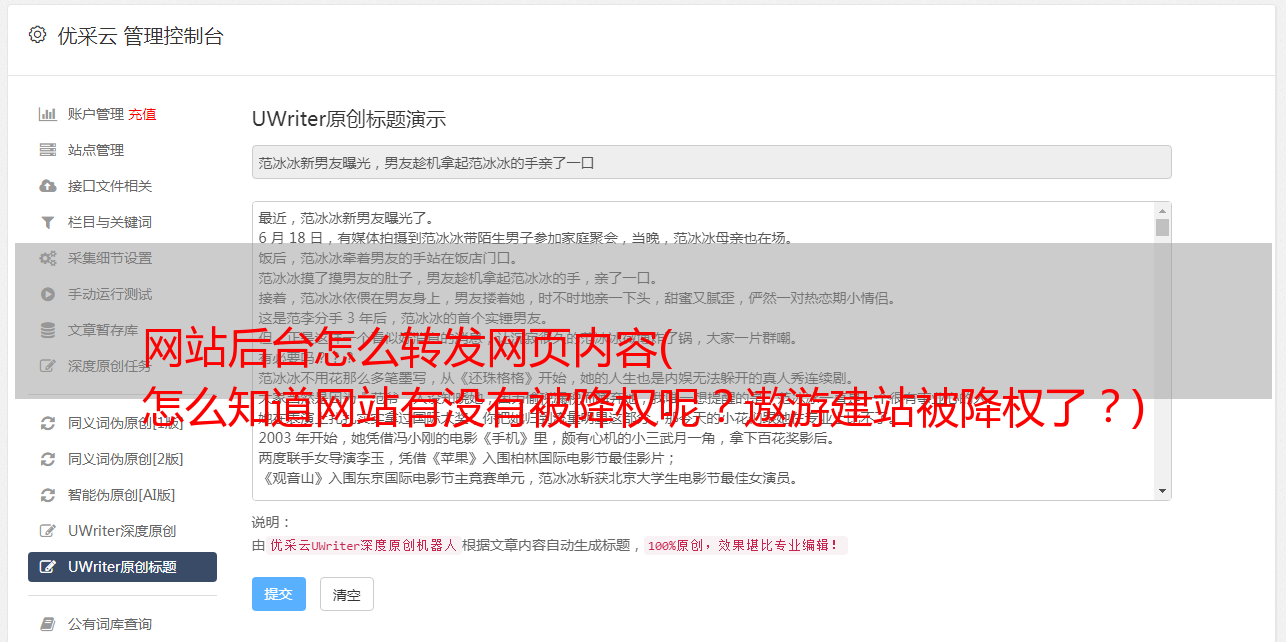Click the 接口文件相关 cloud upload icon
Image resolution: width=1286 pixels, height=642 pixels.
(47, 186)
